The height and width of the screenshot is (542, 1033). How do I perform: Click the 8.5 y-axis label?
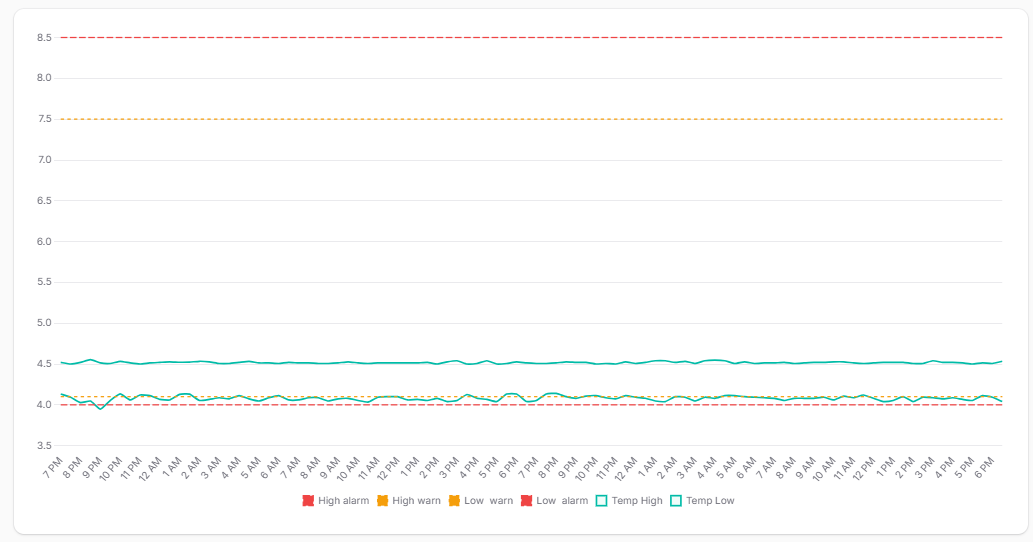[x=44, y=37]
